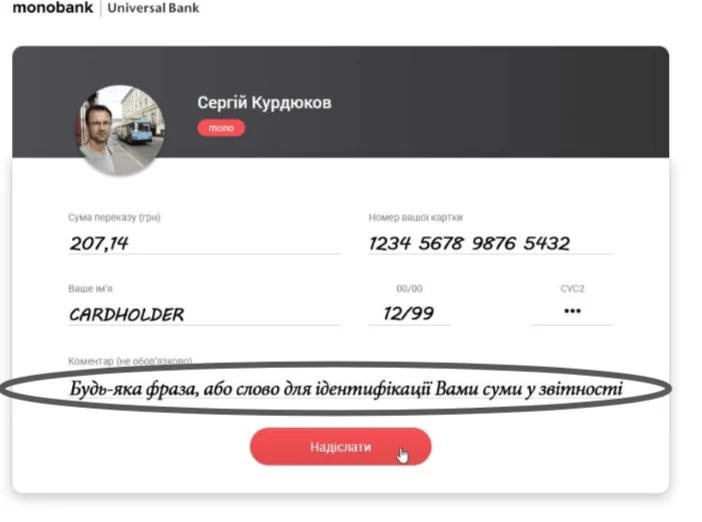Click the card number field 1234 5678 9876 5432
Image resolution: width=702 pixels, height=522 pixels.
pos(490,243)
